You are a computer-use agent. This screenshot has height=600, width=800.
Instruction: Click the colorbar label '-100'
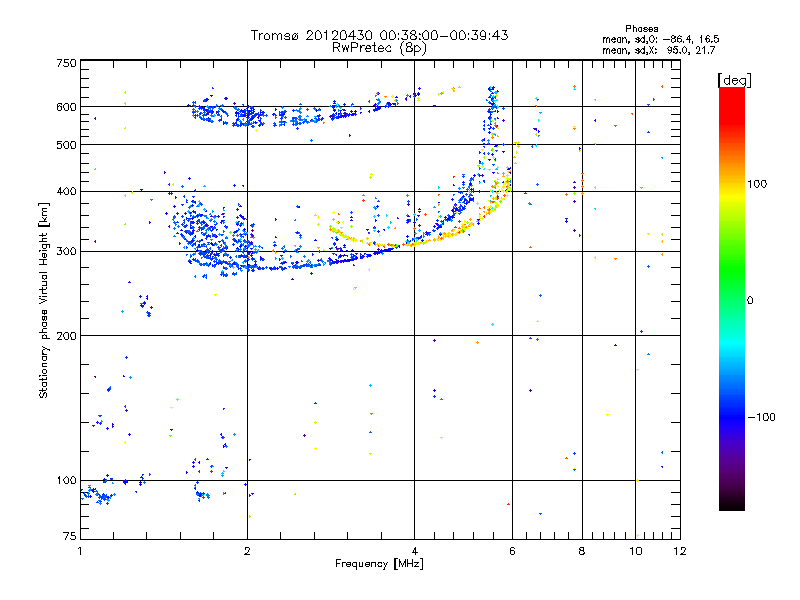(x=762, y=417)
